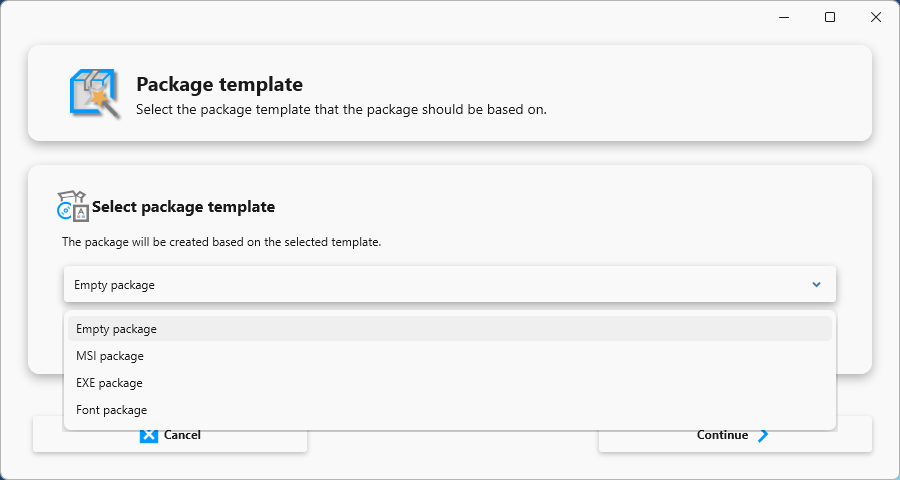Click the combo box showing Empty package
This screenshot has height=480, width=900.
click(x=449, y=284)
